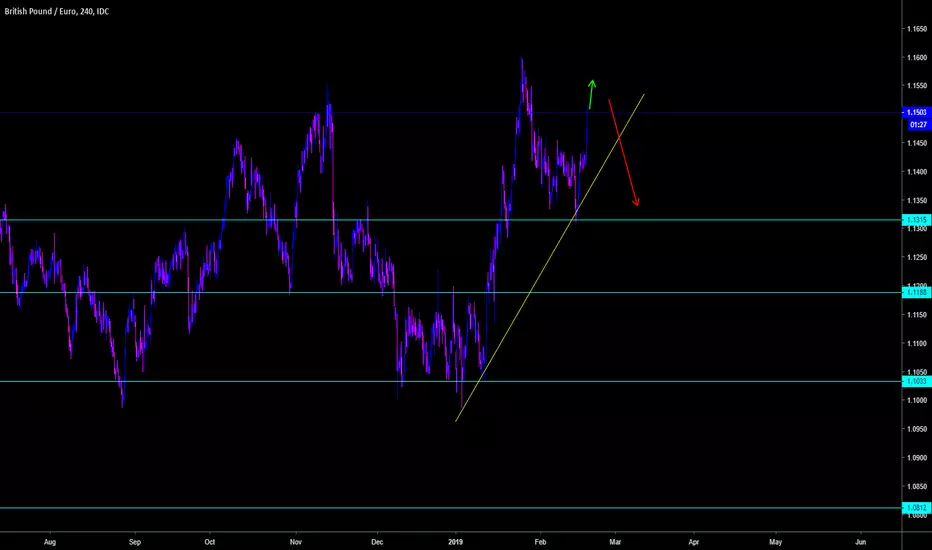Click 1.1450 on the price axis
This screenshot has width=932, height=550.
pos(917,143)
